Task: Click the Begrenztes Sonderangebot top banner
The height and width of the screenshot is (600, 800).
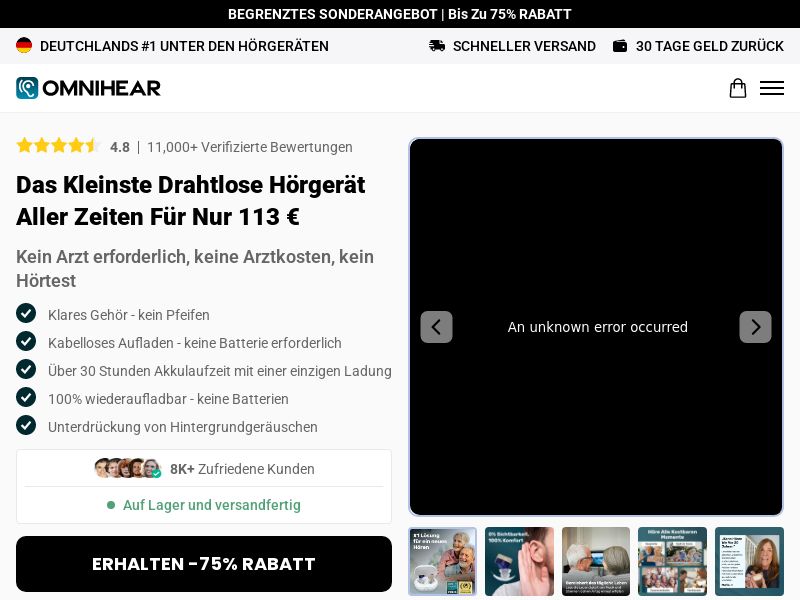Action: click(400, 14)
